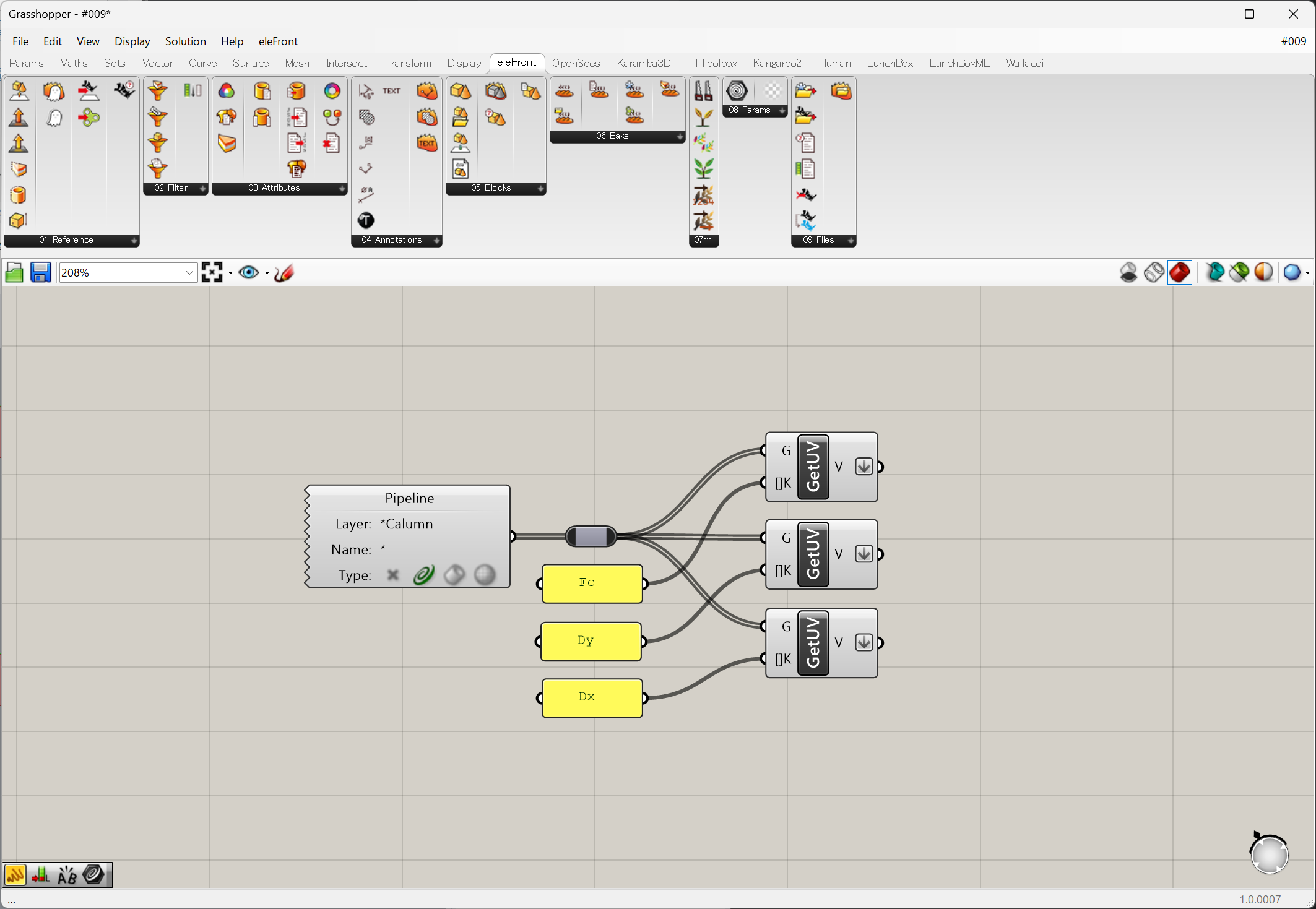Screen dimensions: 1316x909
Task: Click the Dx yellow panel
Action: 592,697
